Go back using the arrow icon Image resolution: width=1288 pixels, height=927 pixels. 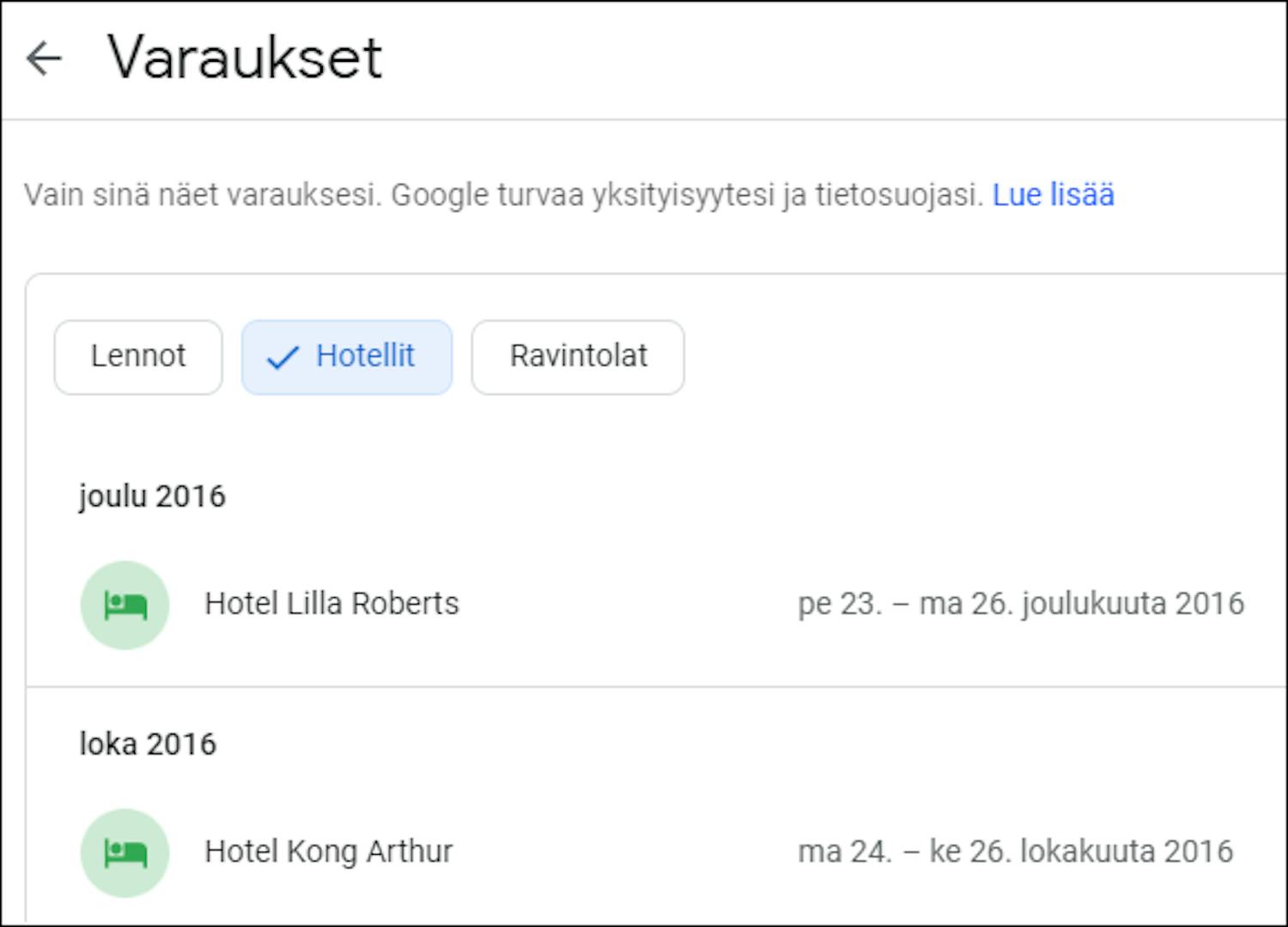coord(44,58)
